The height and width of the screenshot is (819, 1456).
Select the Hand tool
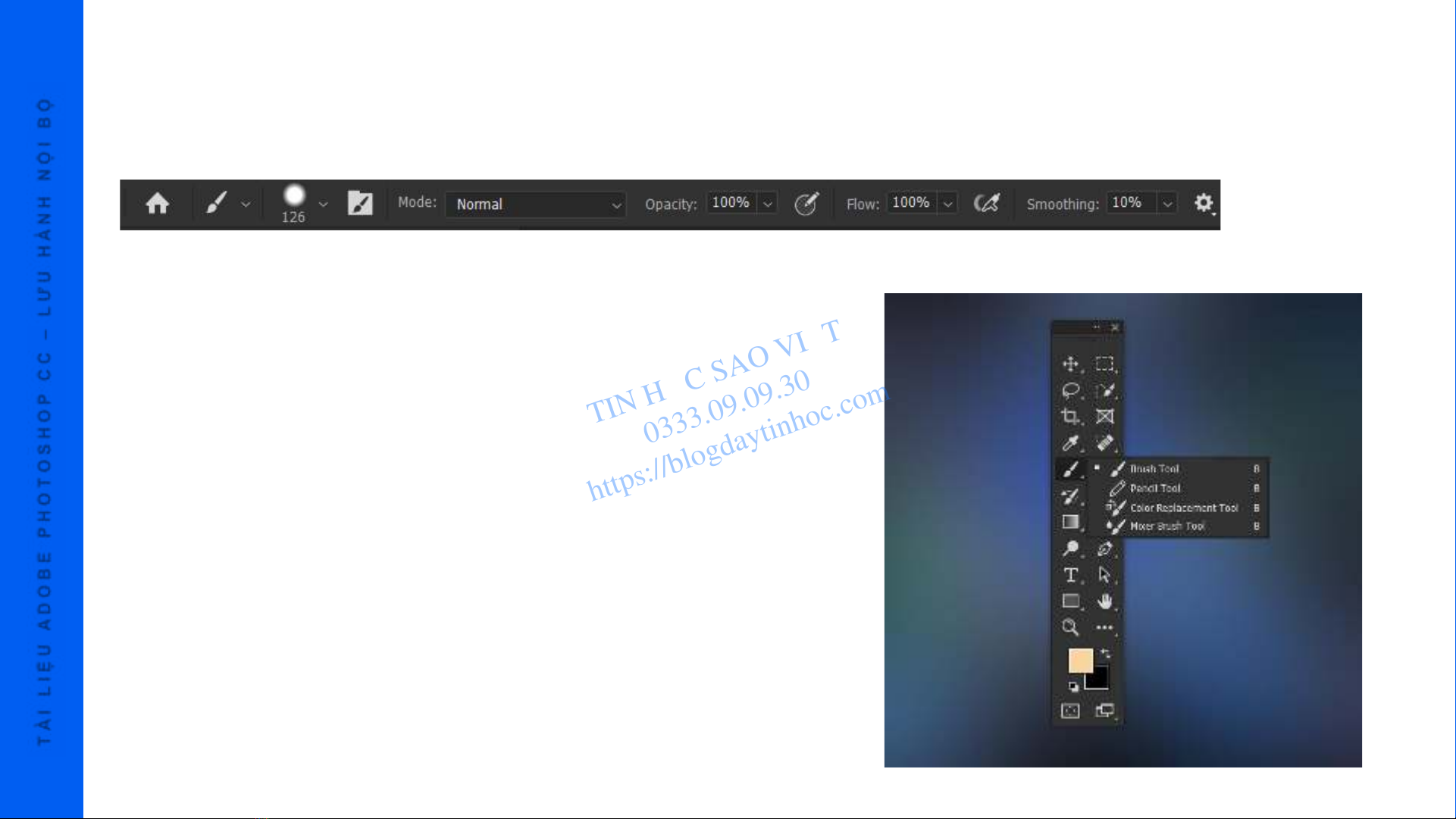click(x=1105, y=602)
